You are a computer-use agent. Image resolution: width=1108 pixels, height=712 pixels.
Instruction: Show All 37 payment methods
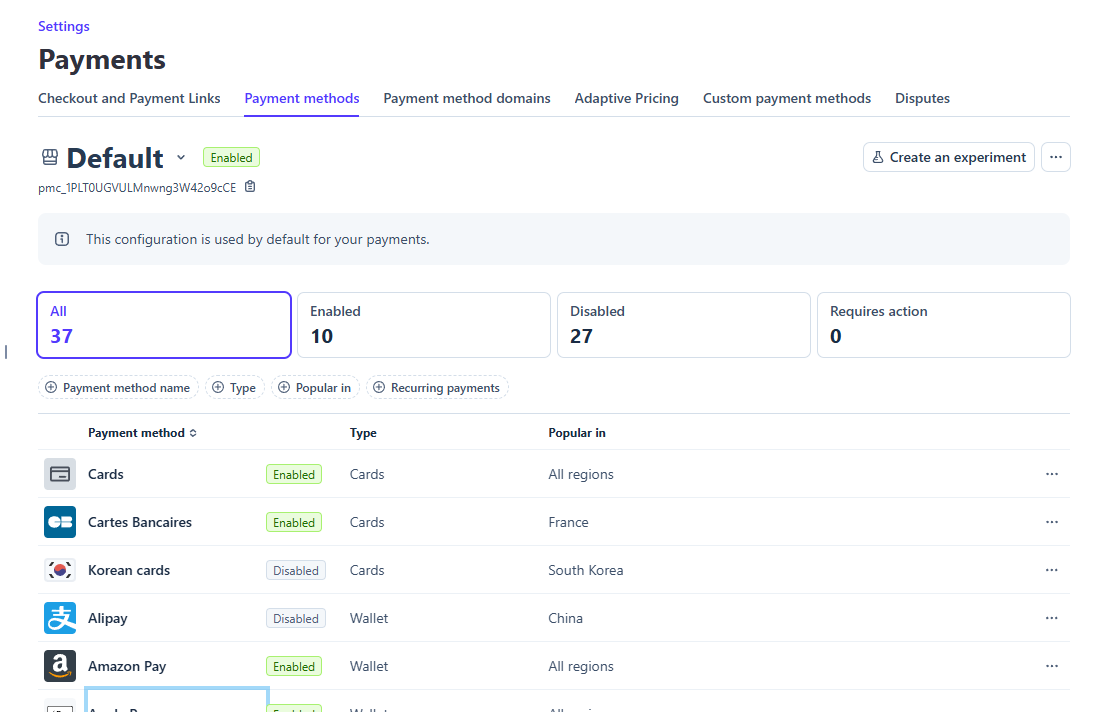click(x=164, y=325)
